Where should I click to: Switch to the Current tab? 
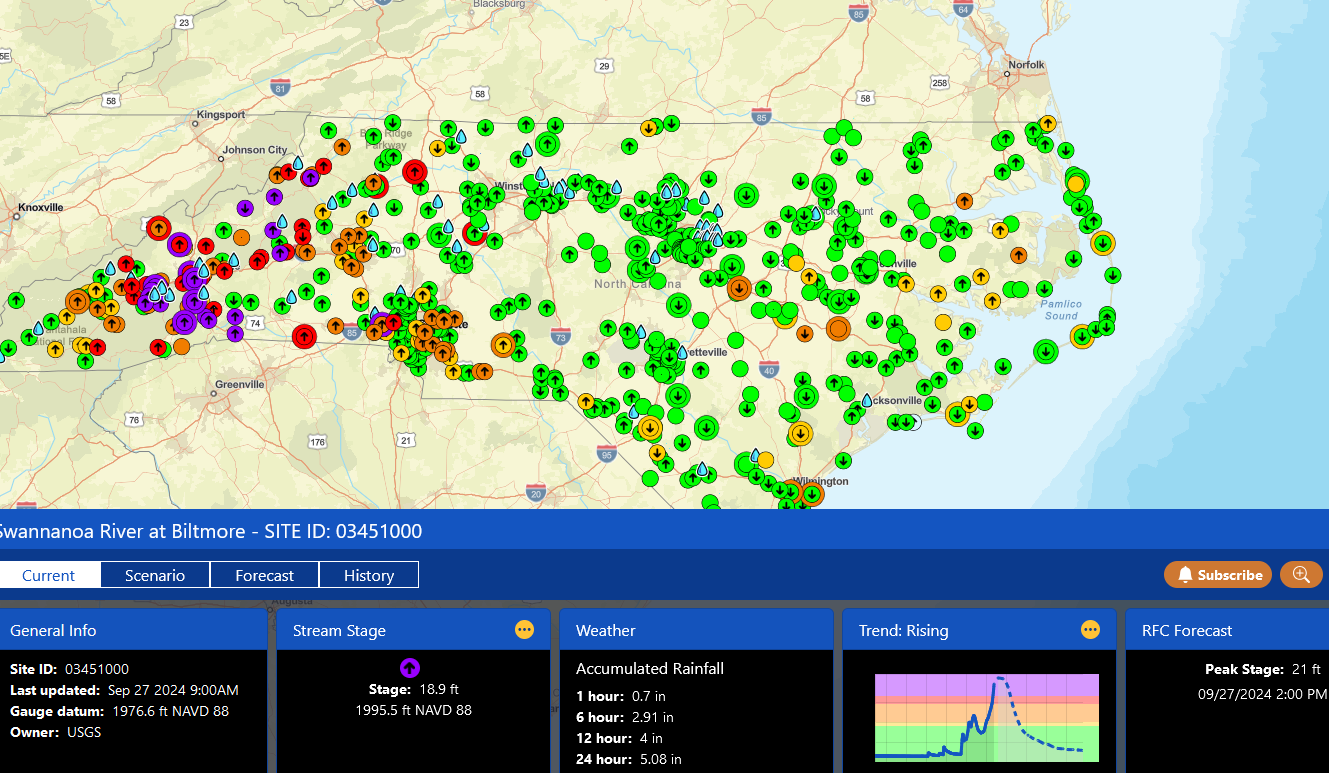[49, 575]
